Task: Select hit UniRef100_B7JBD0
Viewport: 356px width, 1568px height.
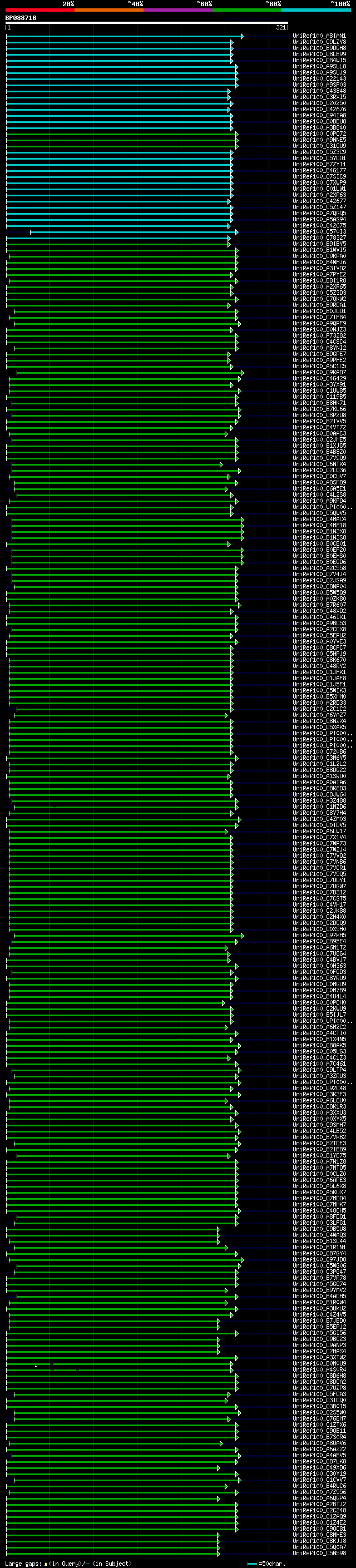Action: click(319, 1321)
